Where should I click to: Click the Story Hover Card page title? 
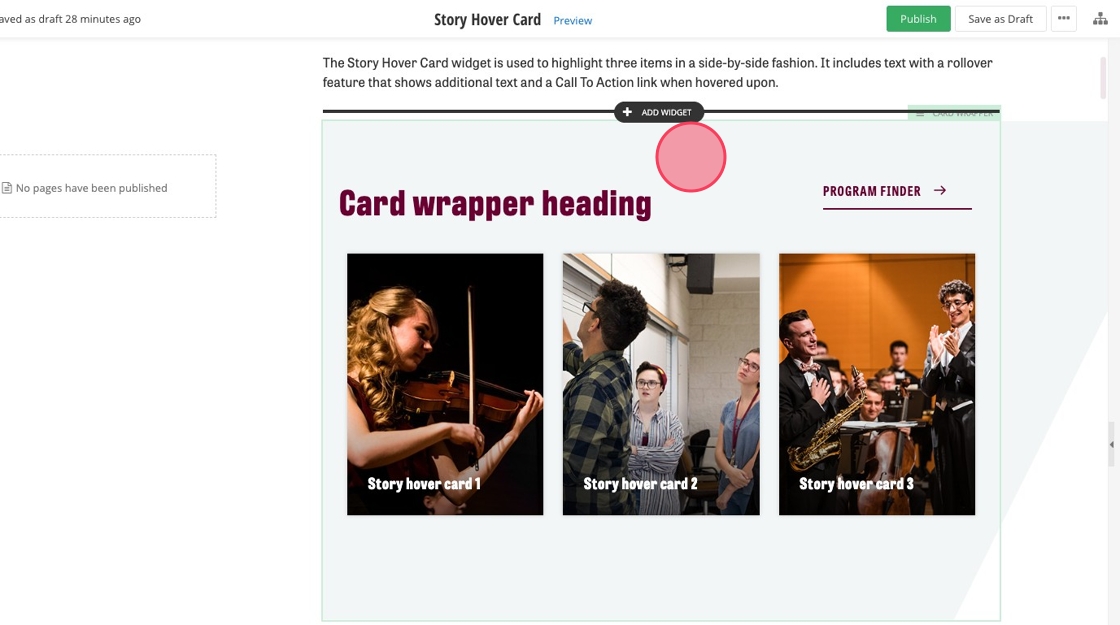(487, 19)
